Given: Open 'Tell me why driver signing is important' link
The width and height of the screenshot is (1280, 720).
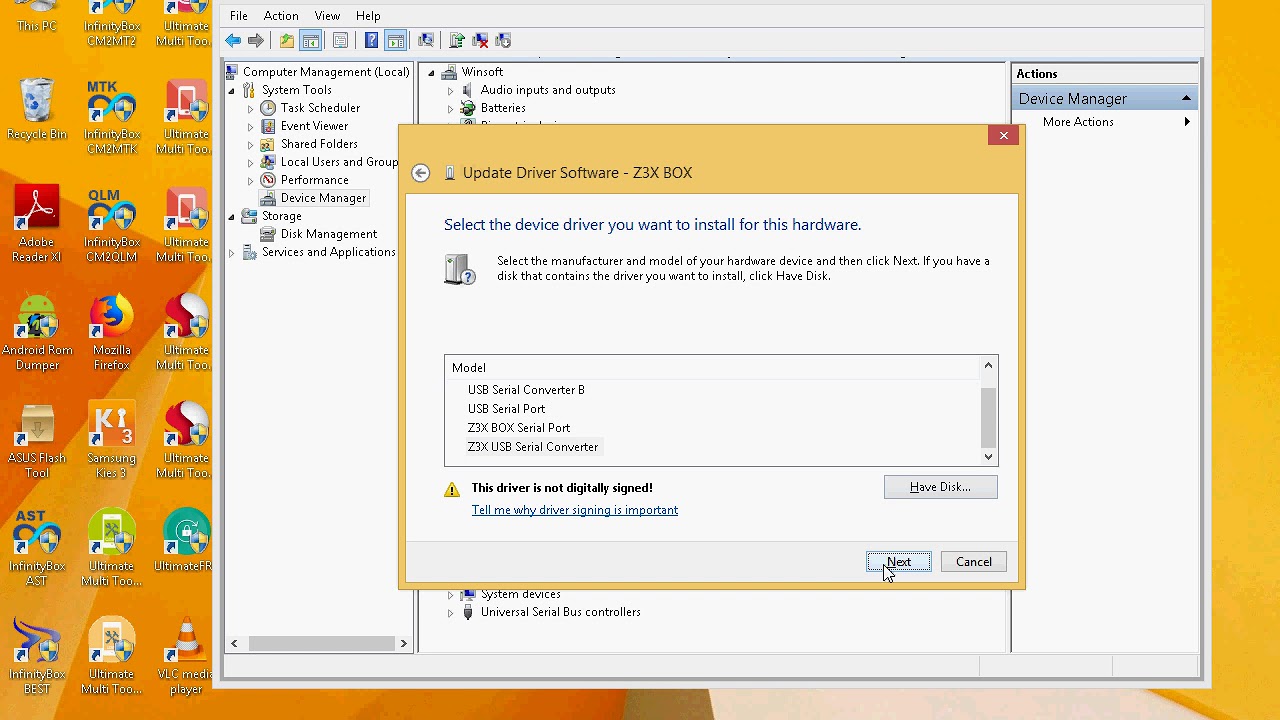Looking at the screenshot, I should coord(575,510).
